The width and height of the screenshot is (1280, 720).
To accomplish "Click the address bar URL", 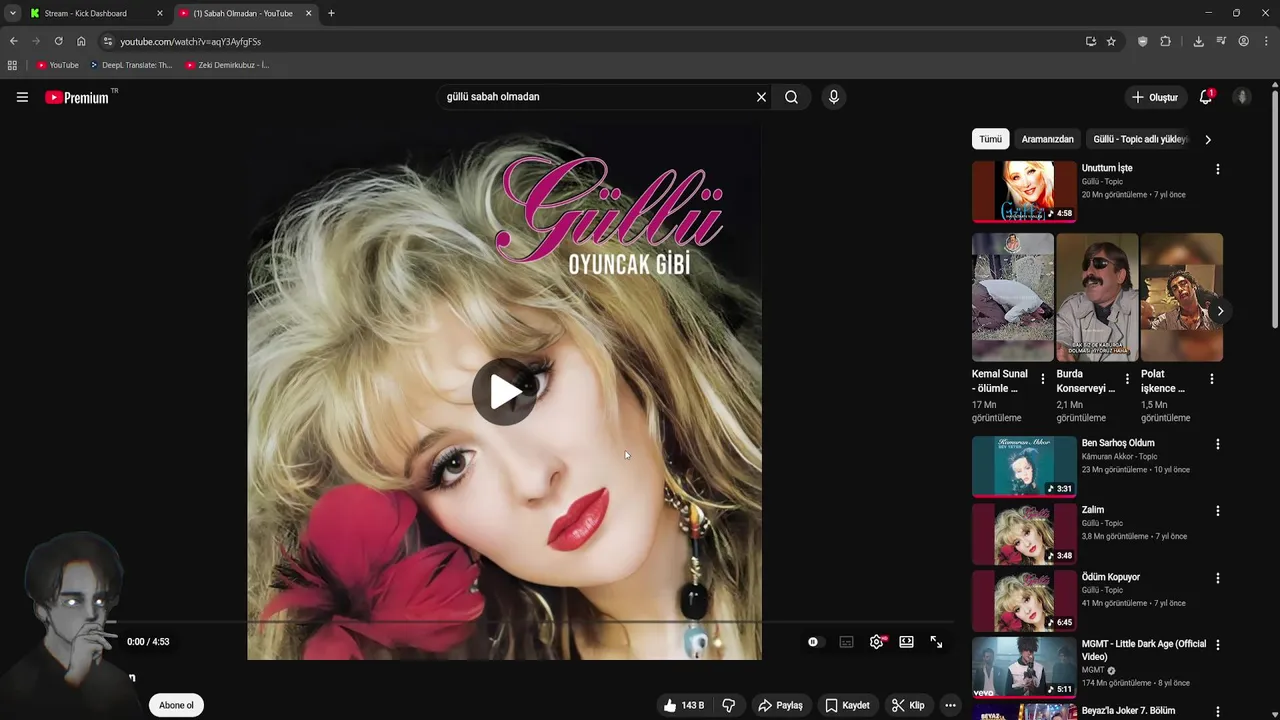I will coord(191,41).
